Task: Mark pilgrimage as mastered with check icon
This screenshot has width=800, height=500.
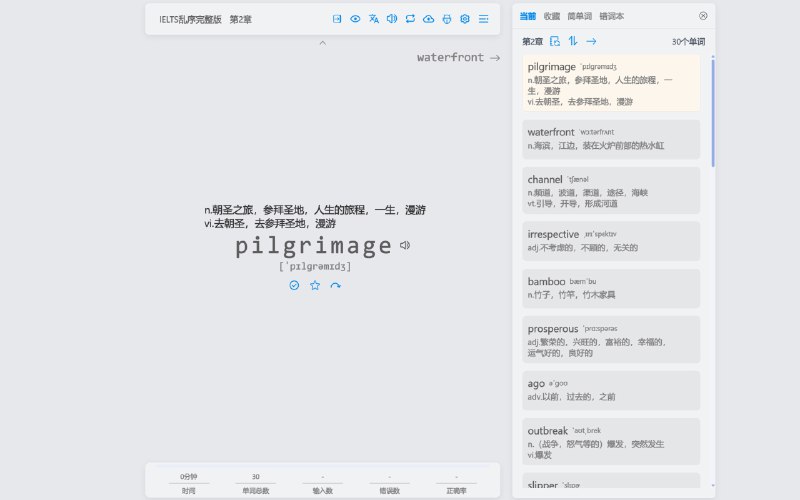Action: click(294, 285)
